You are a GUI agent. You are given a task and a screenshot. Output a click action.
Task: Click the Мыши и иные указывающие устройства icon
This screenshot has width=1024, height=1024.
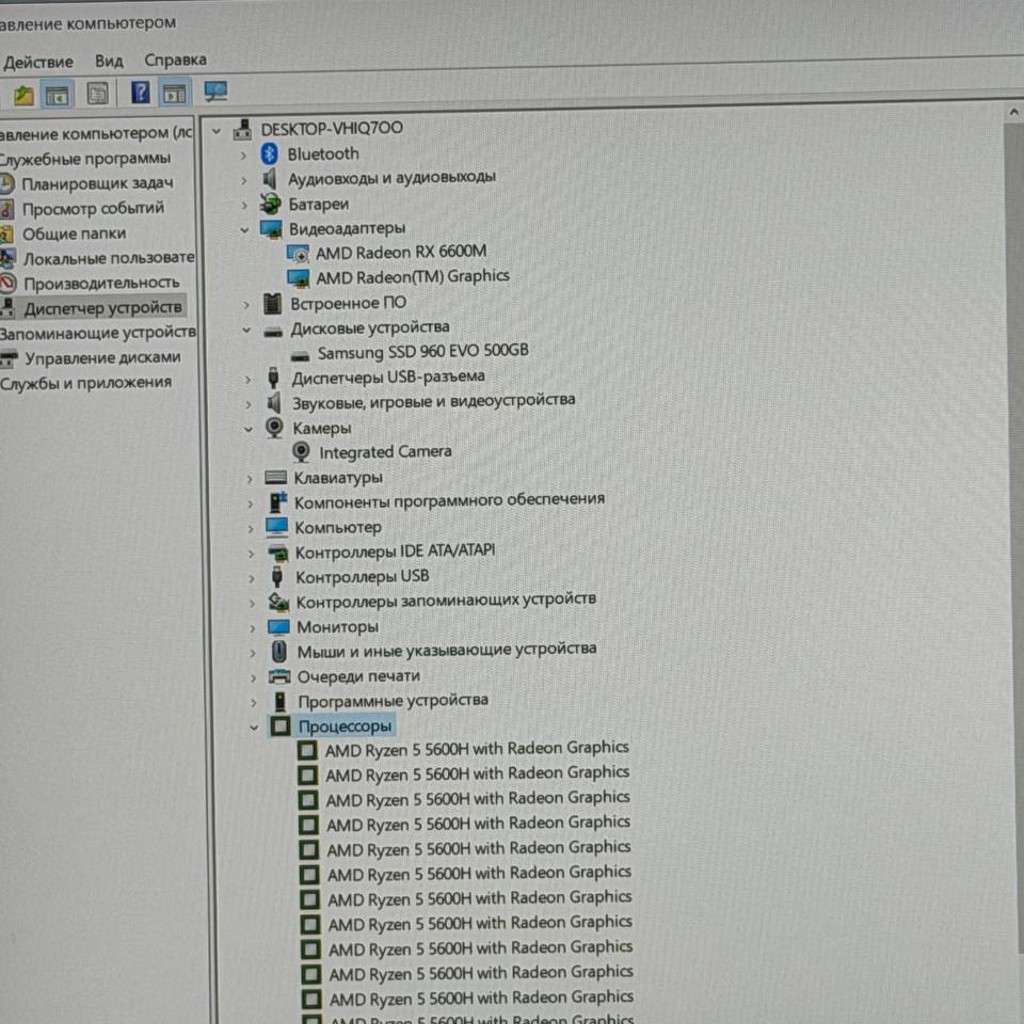point(279,652)
